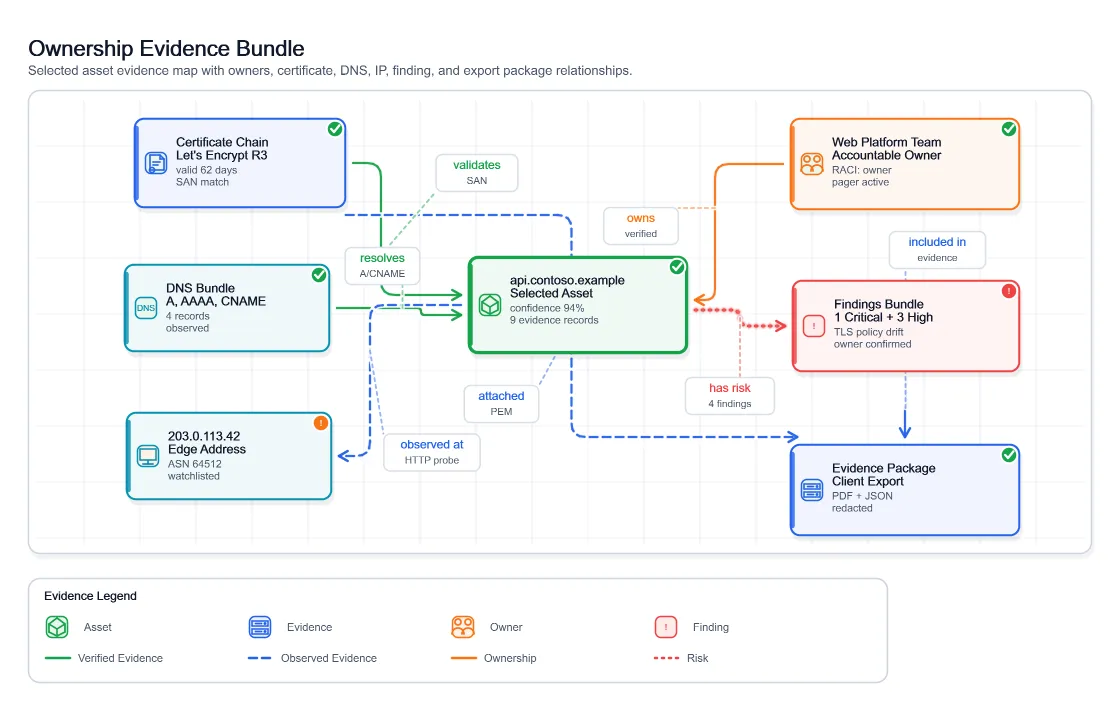The image size is (1120, 711).
Task: Click the Verified Evidence green line sample
Action: click(57, 658)
